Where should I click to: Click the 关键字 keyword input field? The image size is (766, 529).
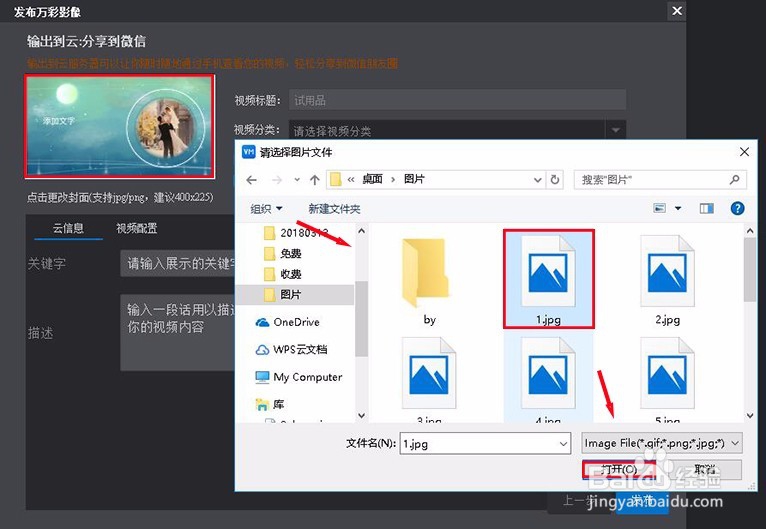(178, 263)
